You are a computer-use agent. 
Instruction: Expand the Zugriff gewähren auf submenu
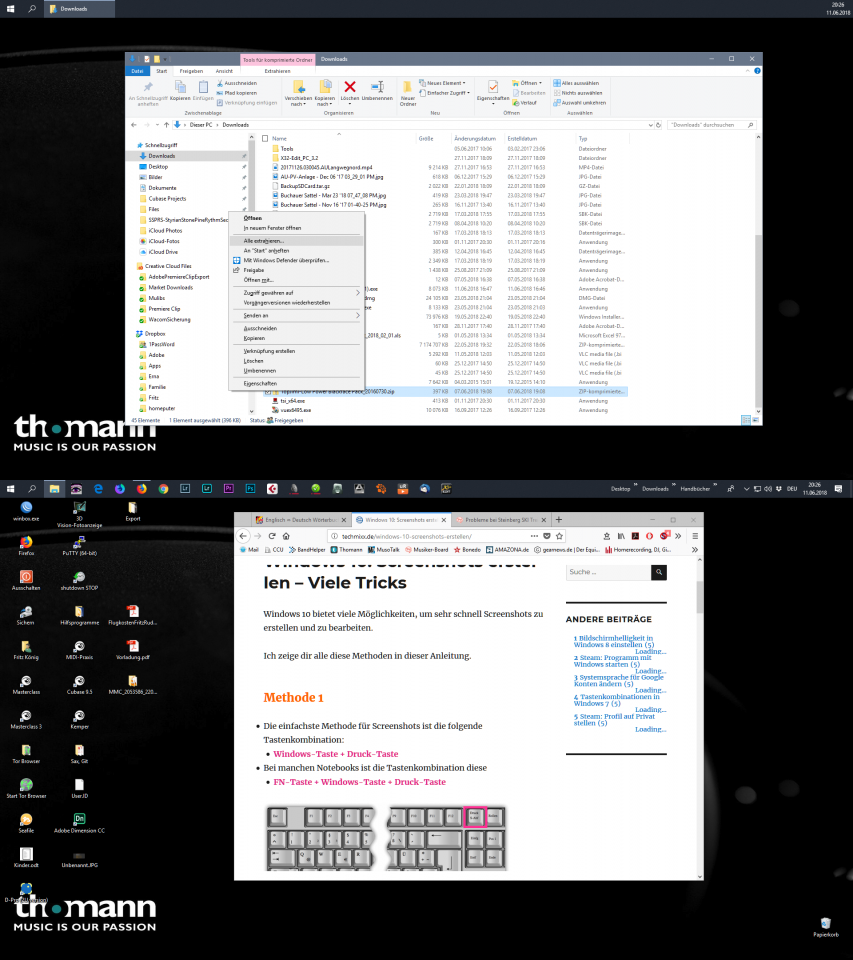pos(297,293)
